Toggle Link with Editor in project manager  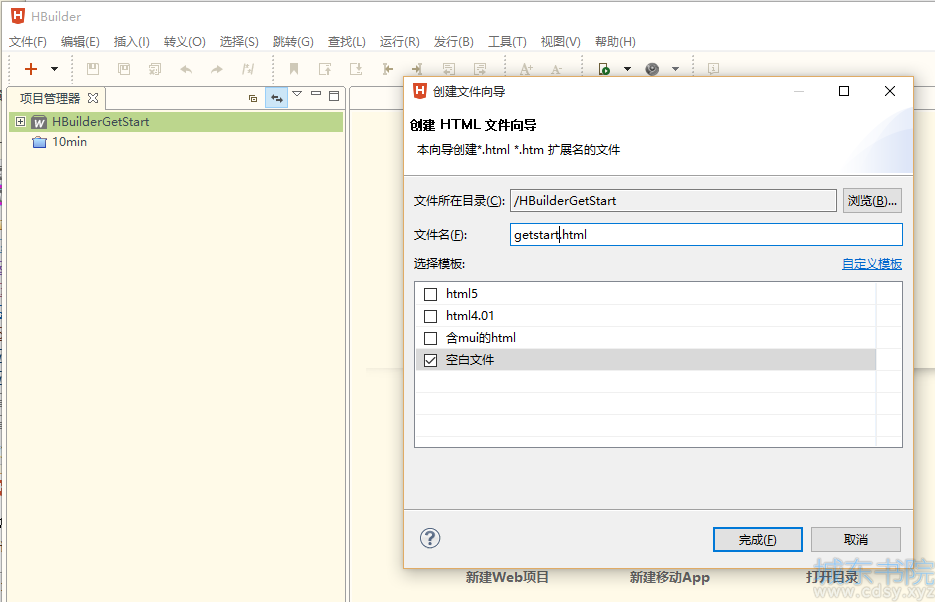pyautogui.click(x=277, y=98)
